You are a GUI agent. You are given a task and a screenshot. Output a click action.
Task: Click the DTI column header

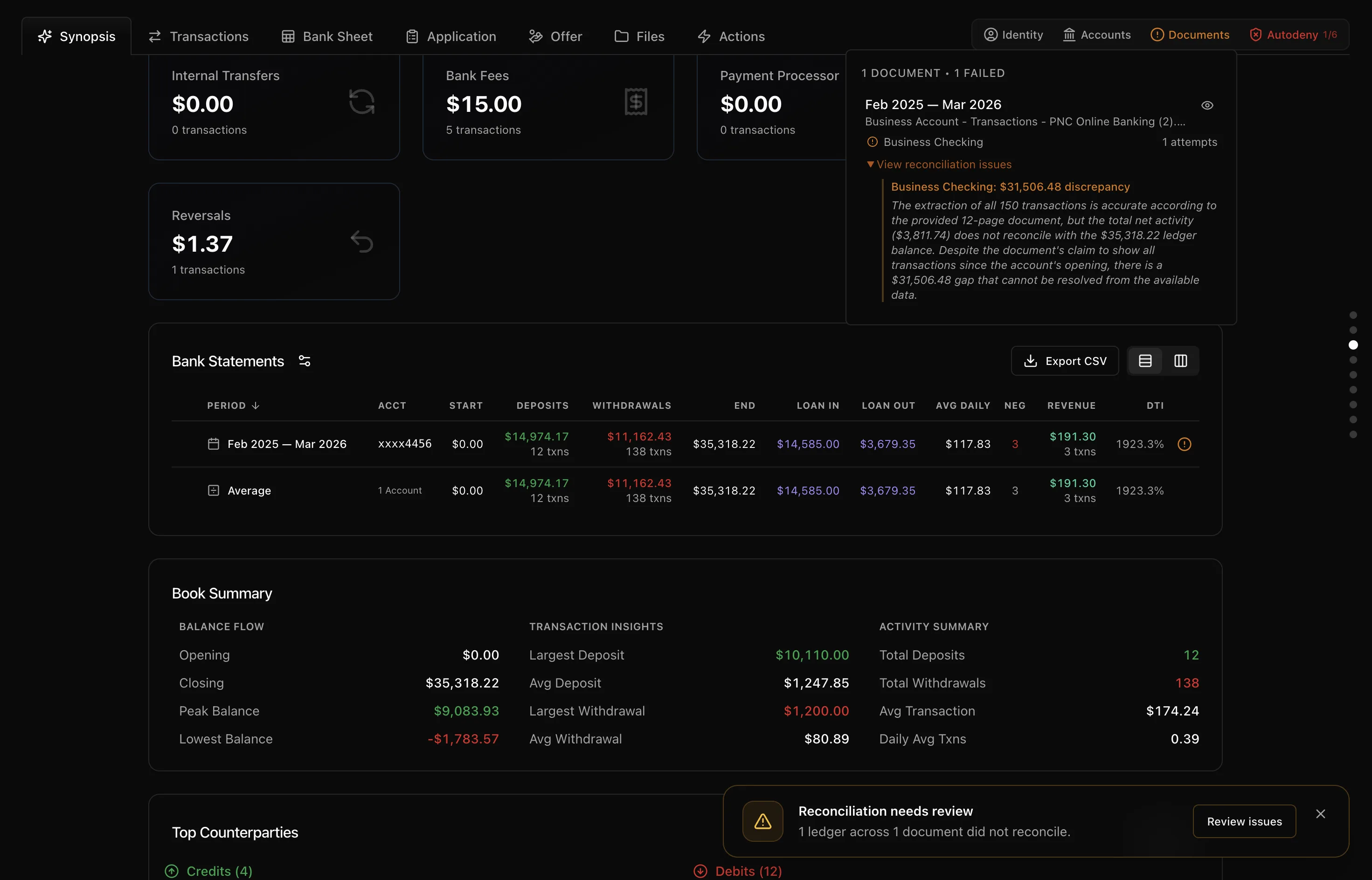[x=1155, y=406]
